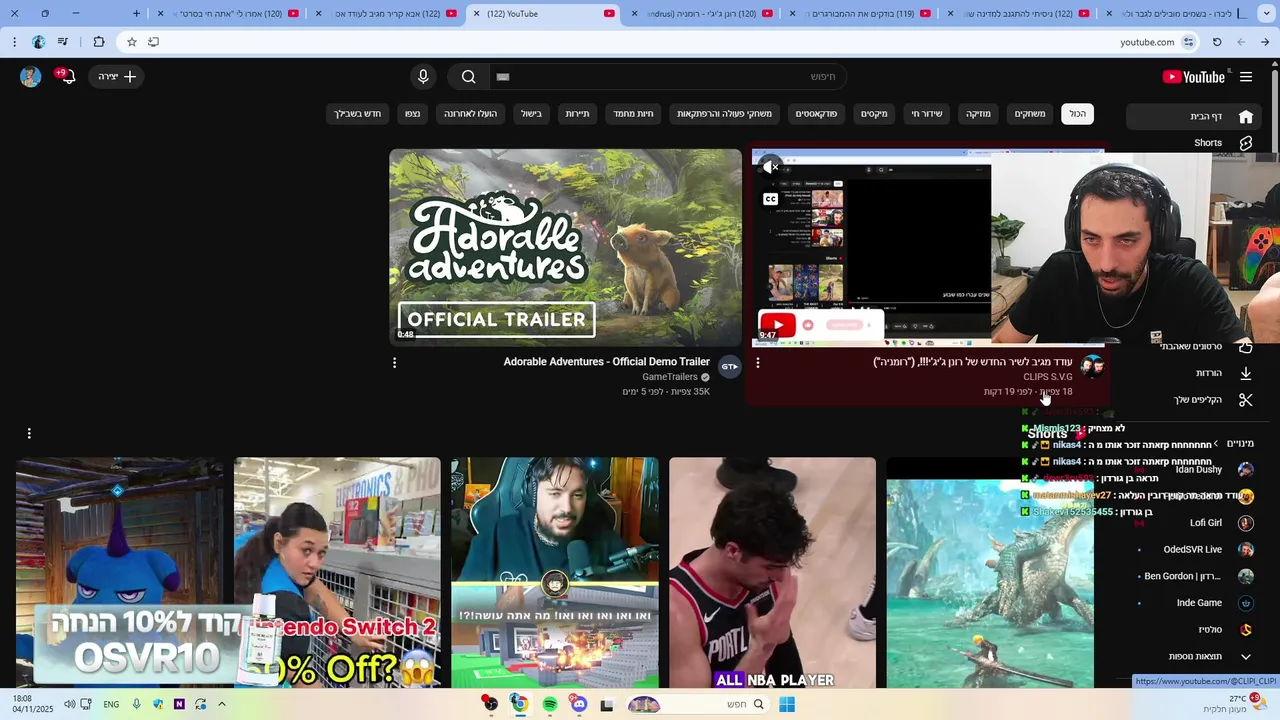The height and width of the screenshot is (720, 1280).
Task: Reload the page in the browser toolbar
Action: (x=1217, y=42)
